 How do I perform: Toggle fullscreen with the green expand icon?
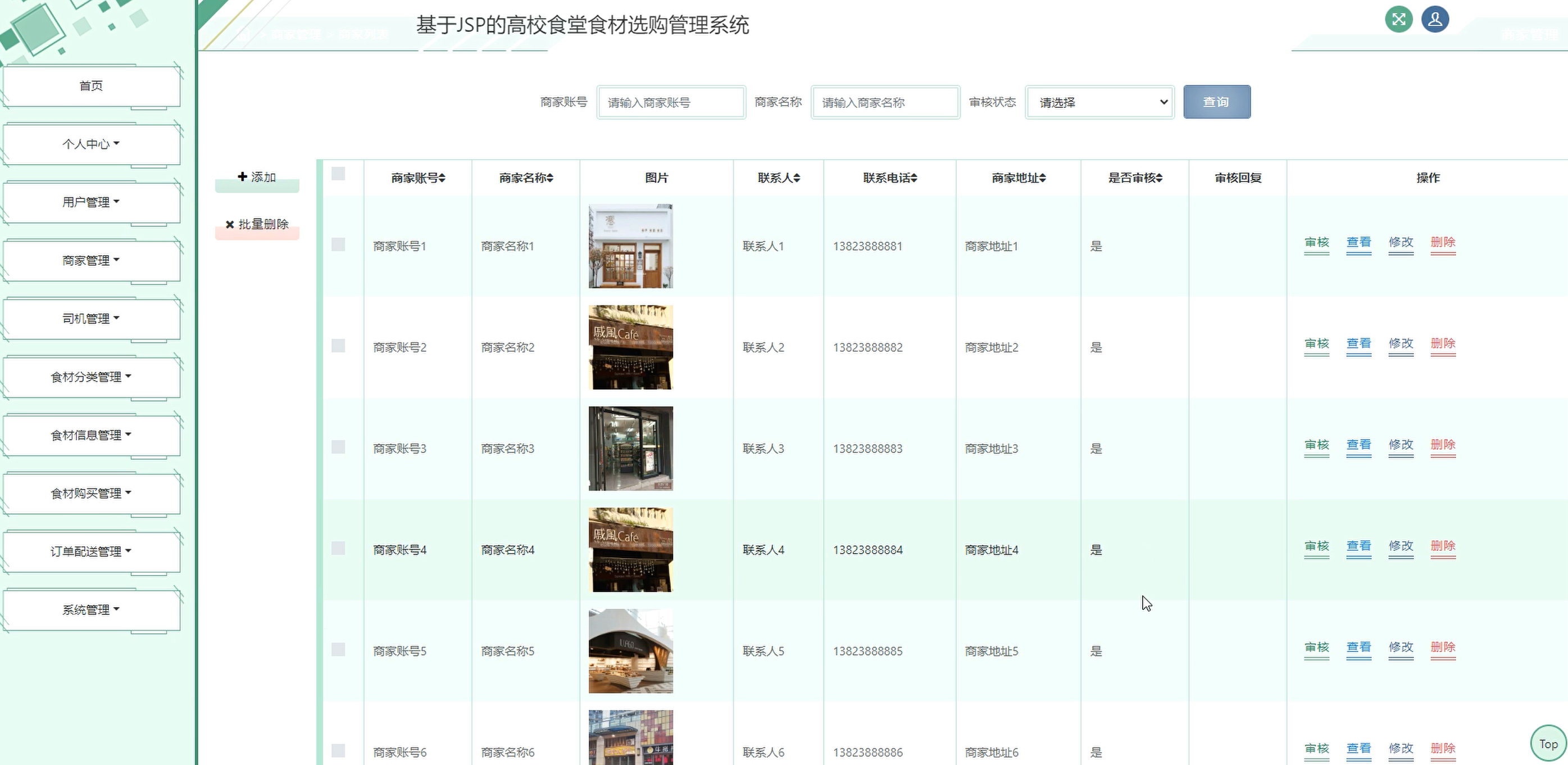coord(1398,20)
